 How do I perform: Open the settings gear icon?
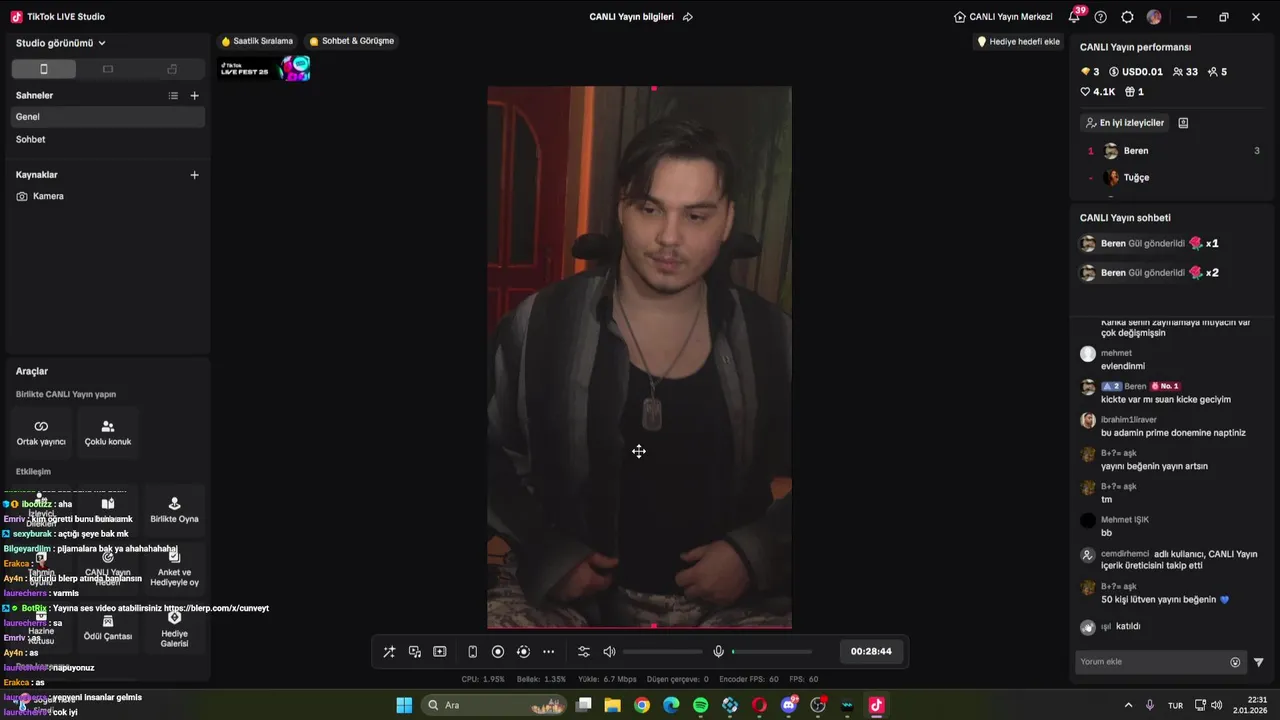coord(1128,17)
